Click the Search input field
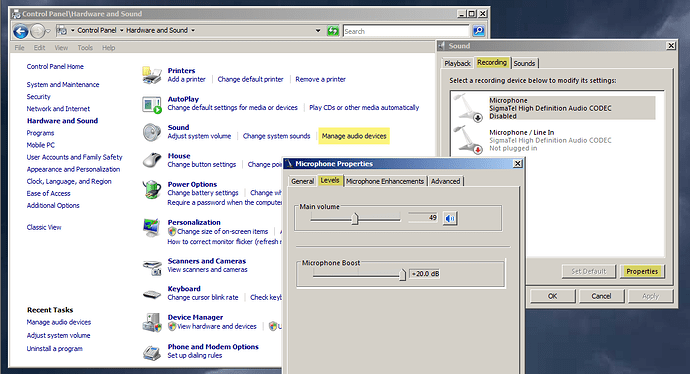 pyautogui.click(x=406, y=31)
